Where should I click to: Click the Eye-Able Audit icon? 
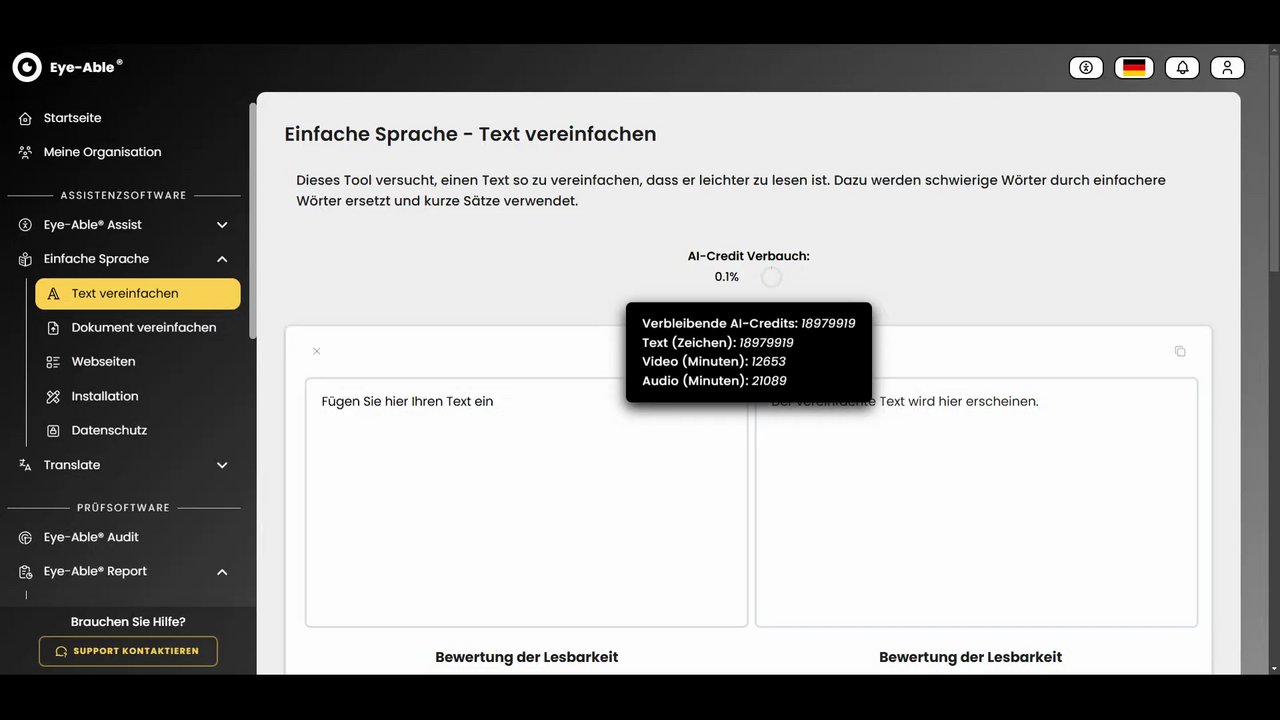[26, 537]
